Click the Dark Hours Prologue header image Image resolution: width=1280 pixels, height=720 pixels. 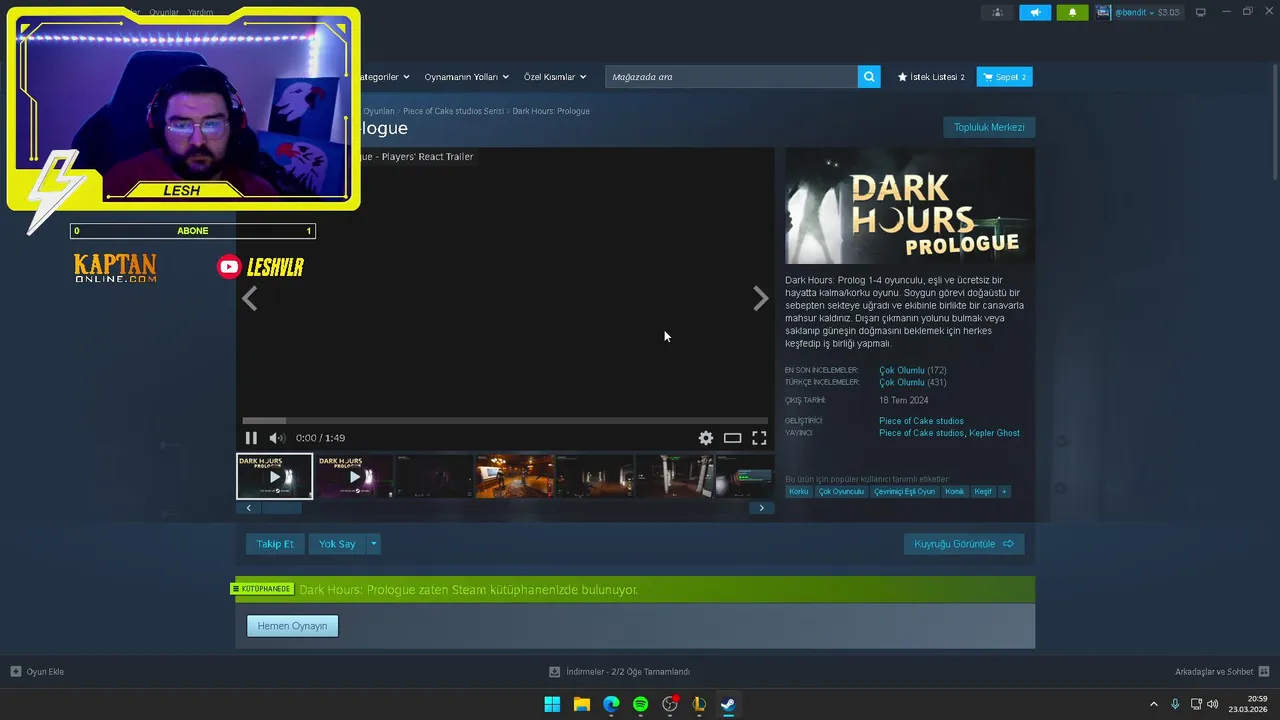[x=910, y=206]
